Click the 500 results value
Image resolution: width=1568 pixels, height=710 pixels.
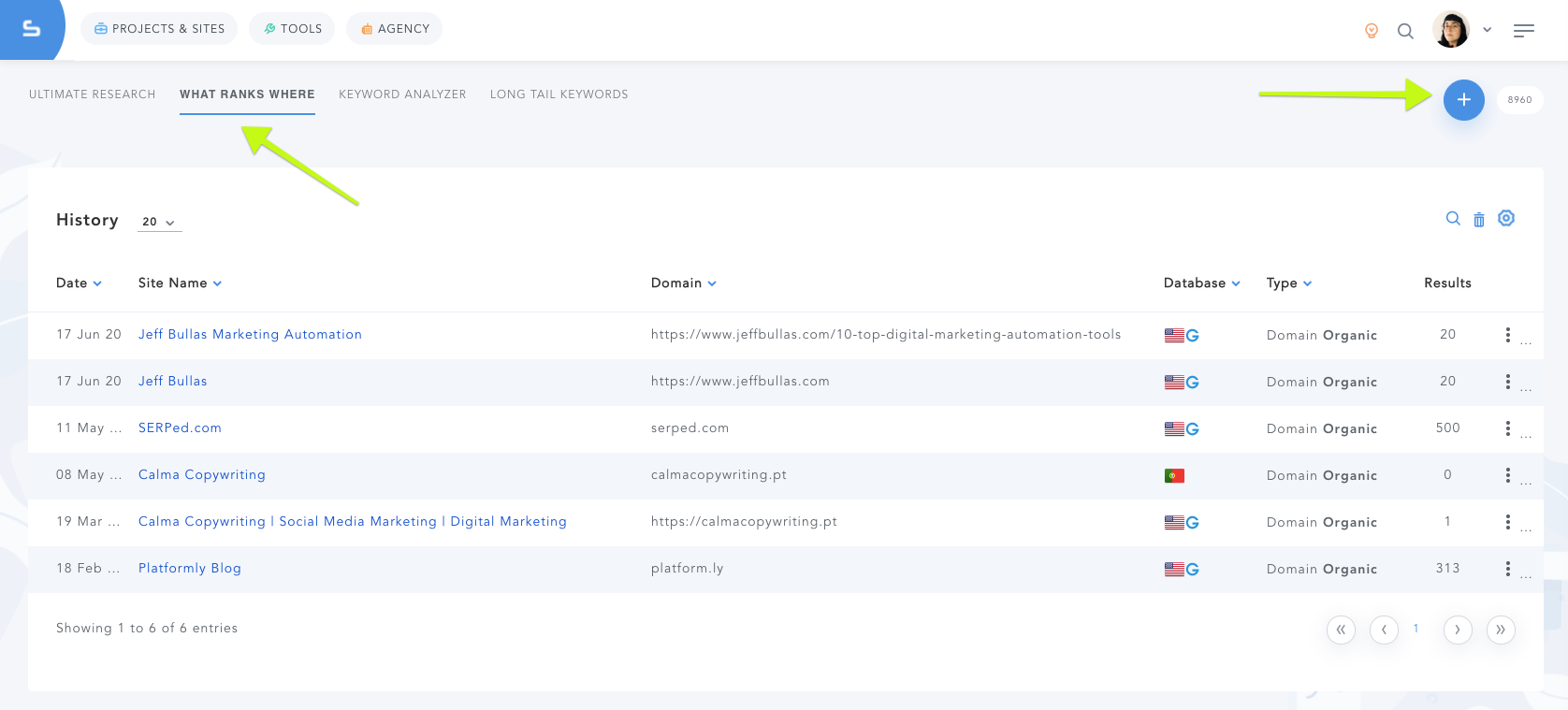pos(1447,428)
